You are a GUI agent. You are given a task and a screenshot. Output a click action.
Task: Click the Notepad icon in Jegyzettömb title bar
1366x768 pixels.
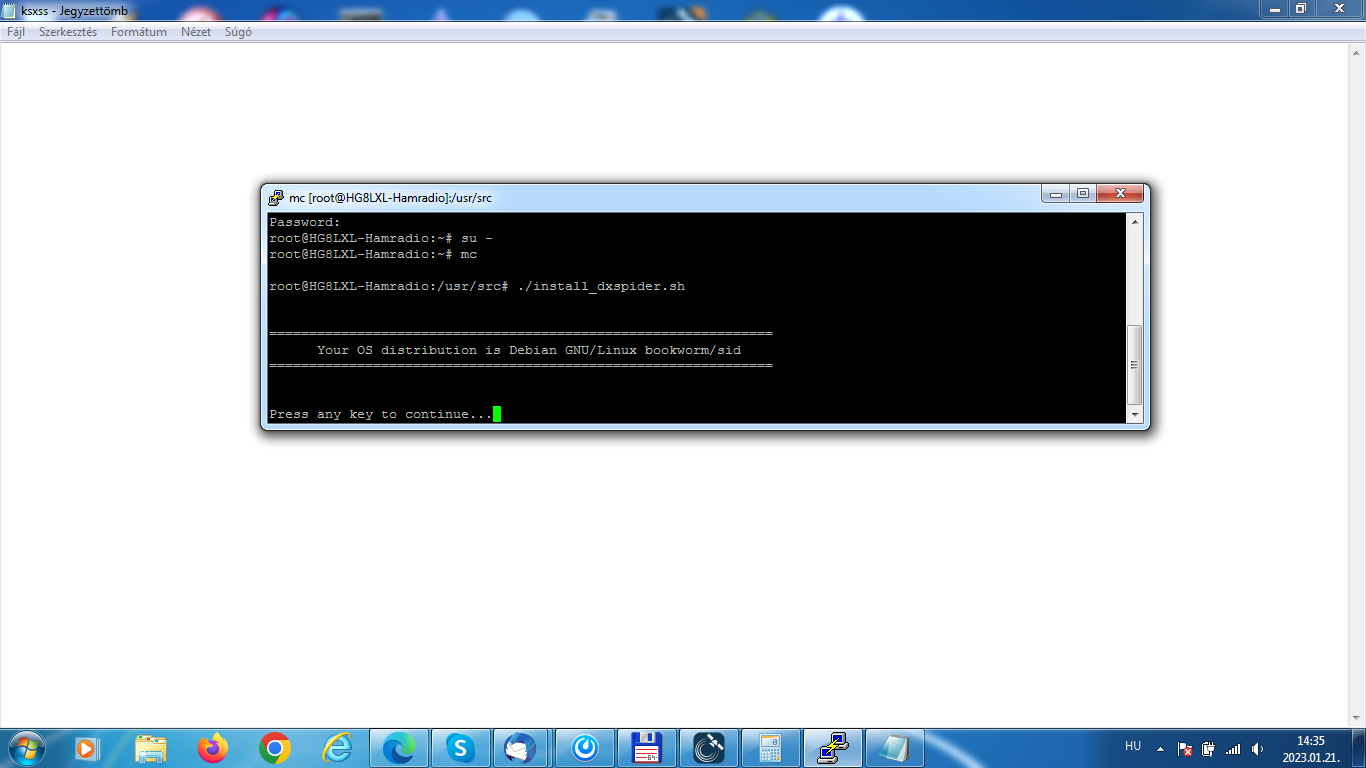(x=11, y=10)
